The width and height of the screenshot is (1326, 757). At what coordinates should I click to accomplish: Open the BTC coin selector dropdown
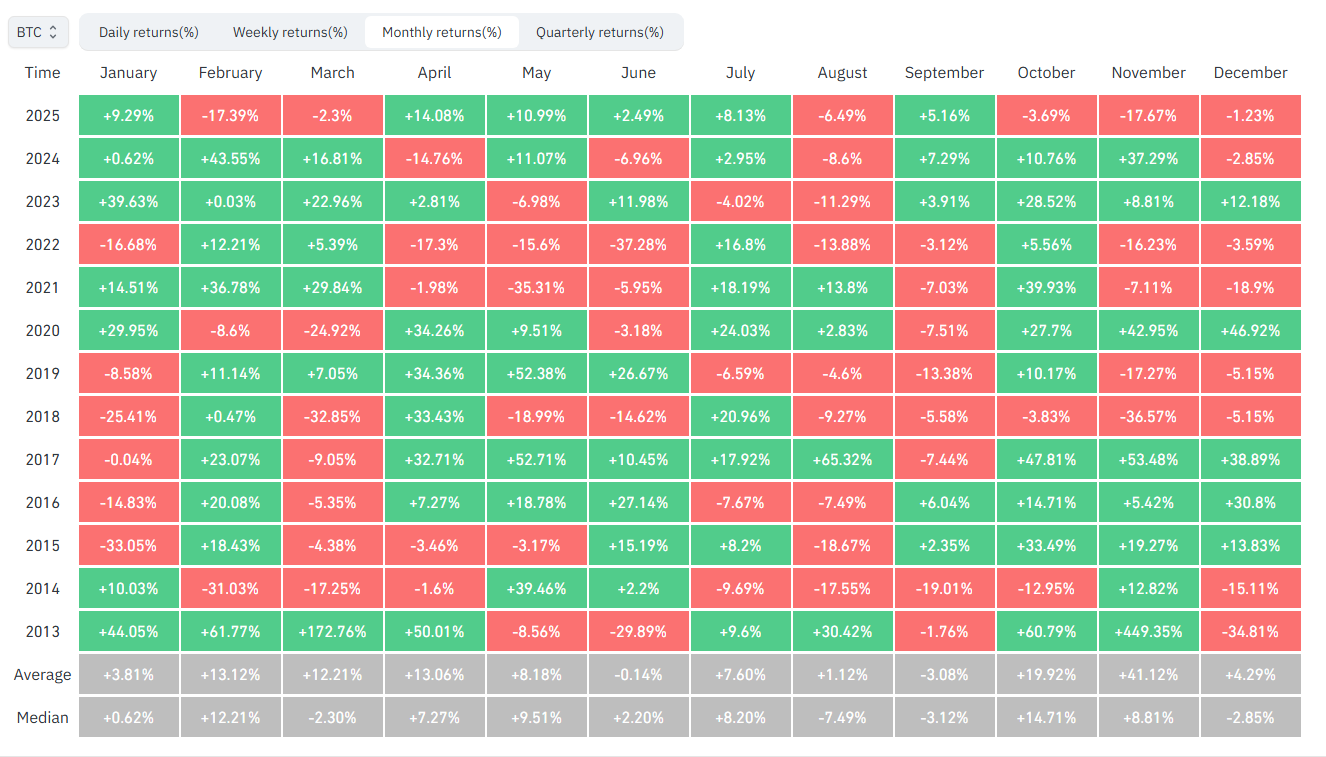[x=38, y=32]
